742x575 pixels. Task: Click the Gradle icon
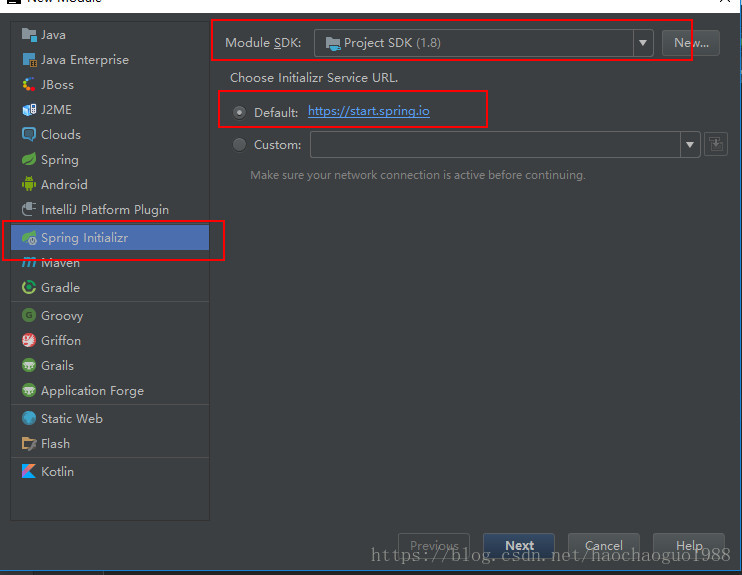tap(29, 287)
